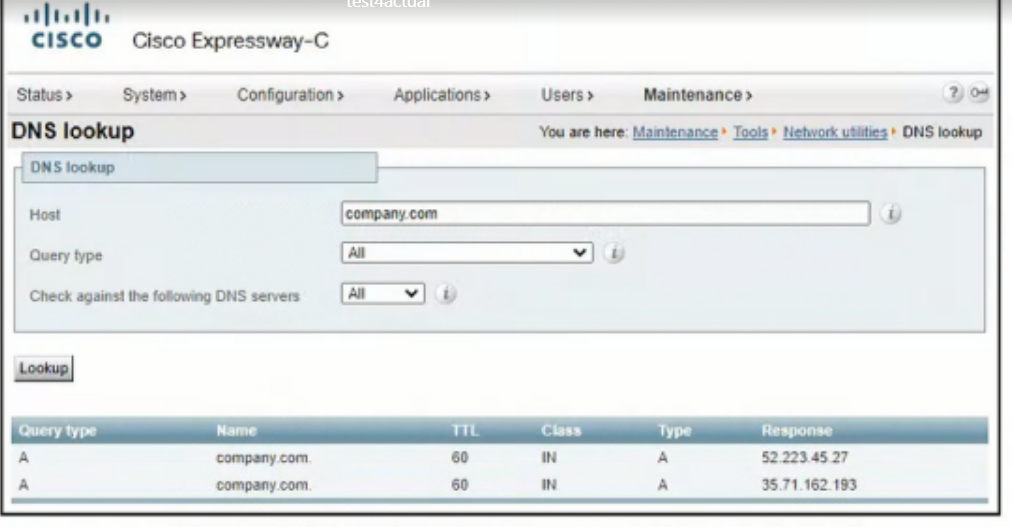Click info icon next to DNS servers dropdown

pos(446,294)
